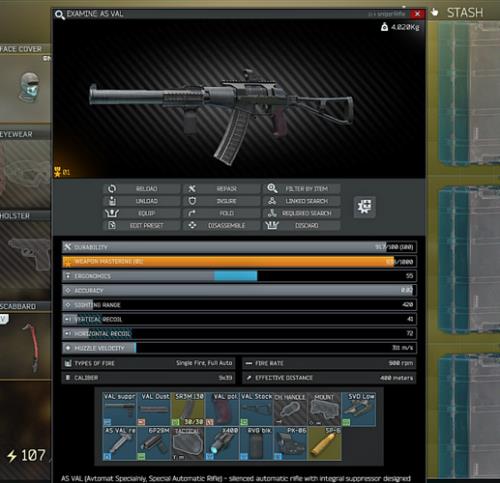
Task: Click the orange Weapon Mastering progress bar
Action: pyautogui.click(x=239, y=262)
